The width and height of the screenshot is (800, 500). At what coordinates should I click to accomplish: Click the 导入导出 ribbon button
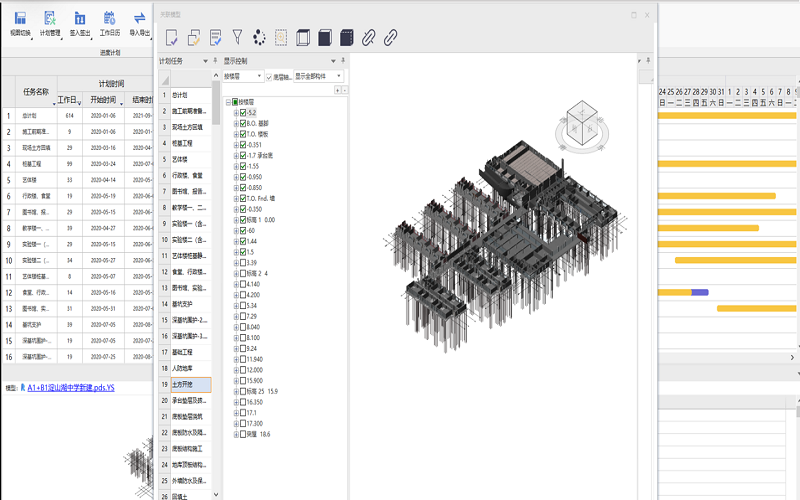pos(139,24)
